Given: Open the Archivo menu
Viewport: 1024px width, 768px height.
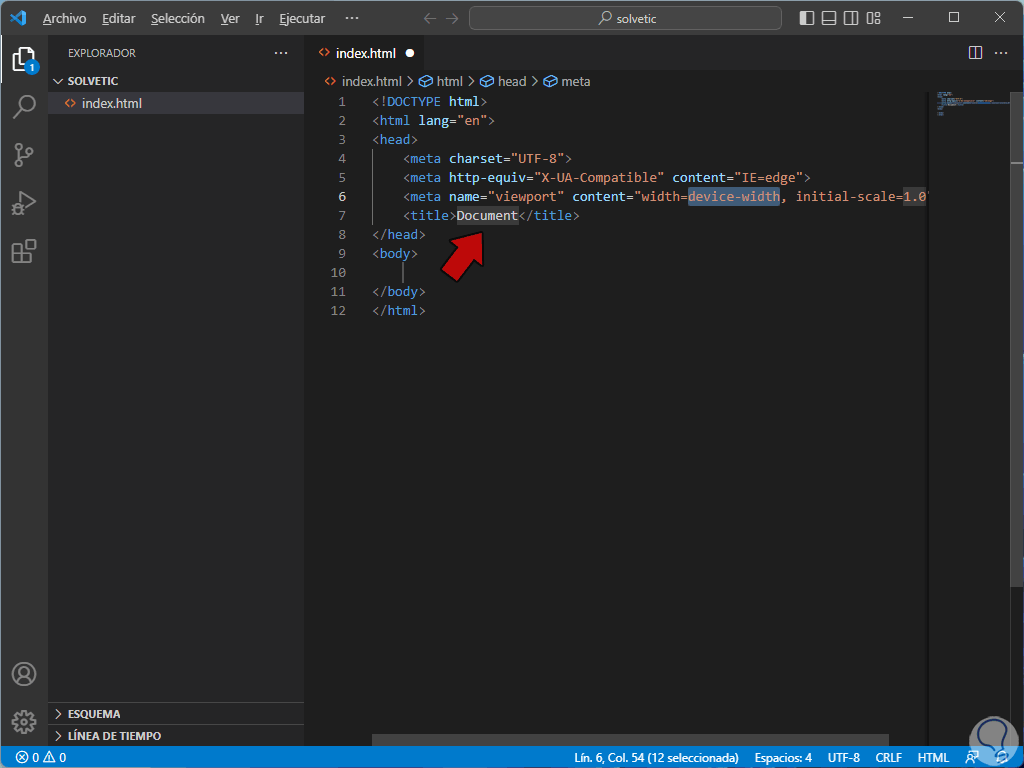Looking at the screenshot, I should point(64,18).
